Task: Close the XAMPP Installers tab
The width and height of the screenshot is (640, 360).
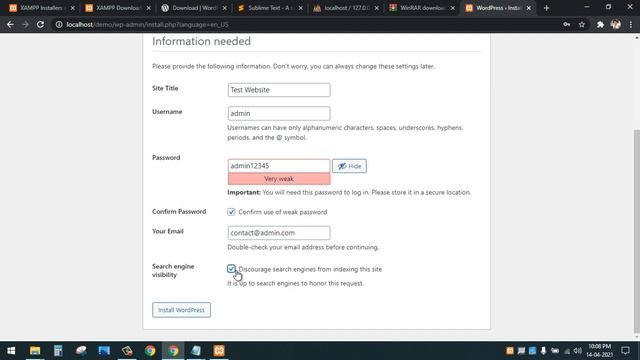Action: click(x=73, y=8)
